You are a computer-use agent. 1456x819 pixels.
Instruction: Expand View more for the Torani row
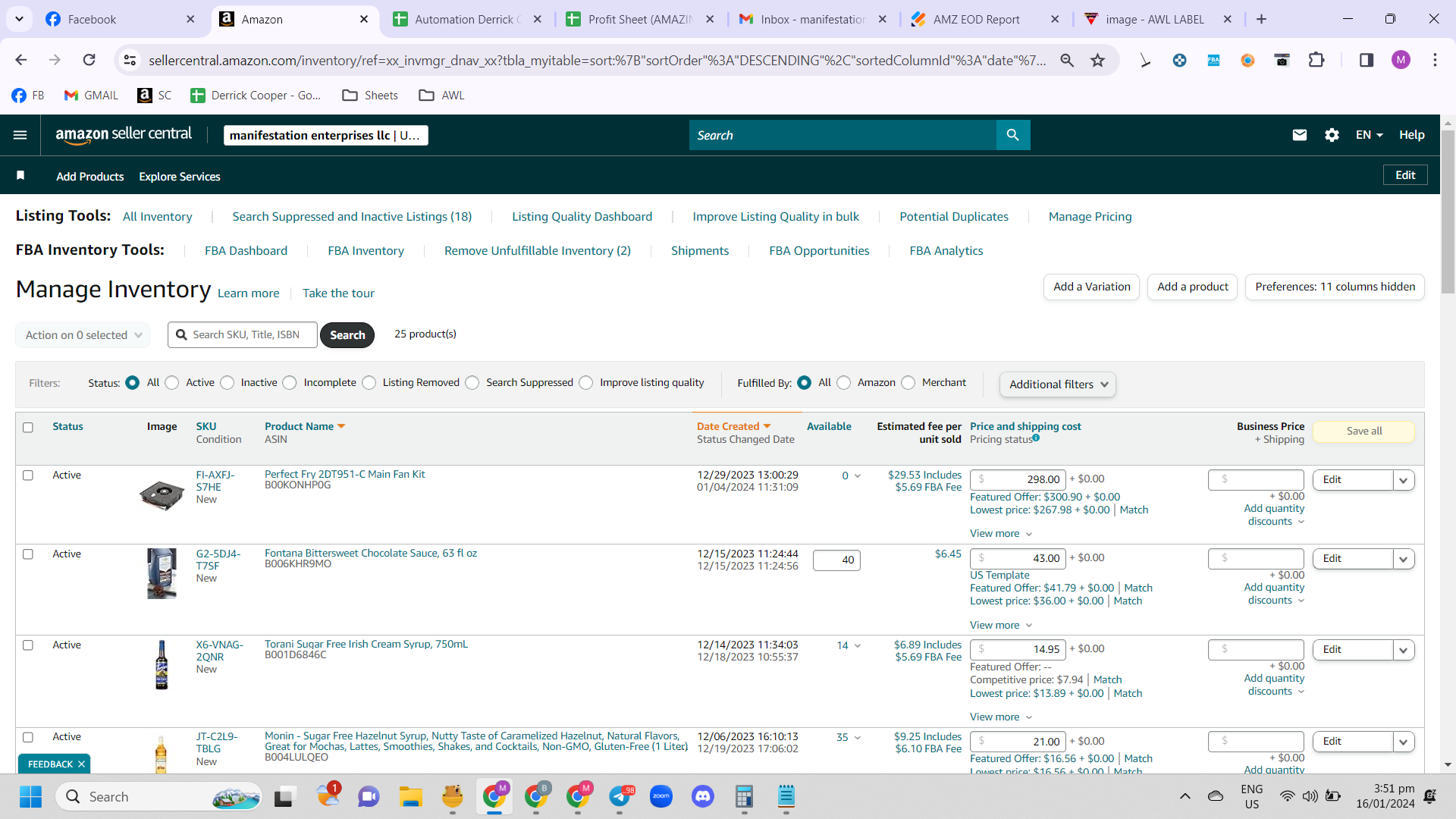(1001, 717)
